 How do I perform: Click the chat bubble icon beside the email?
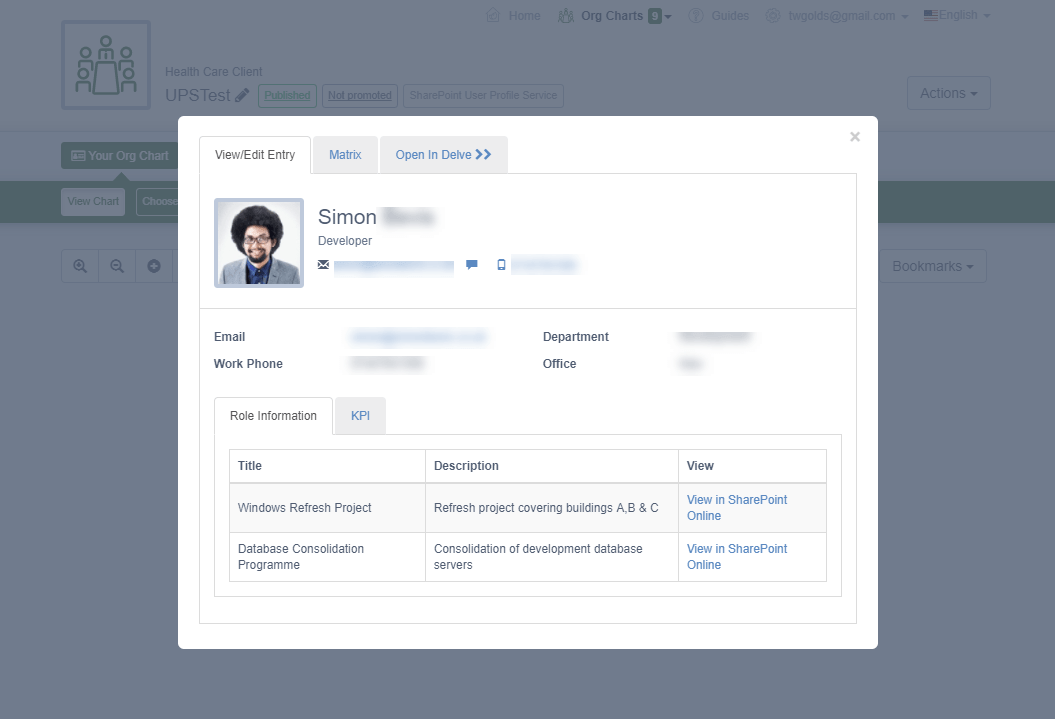click(472, 265)
